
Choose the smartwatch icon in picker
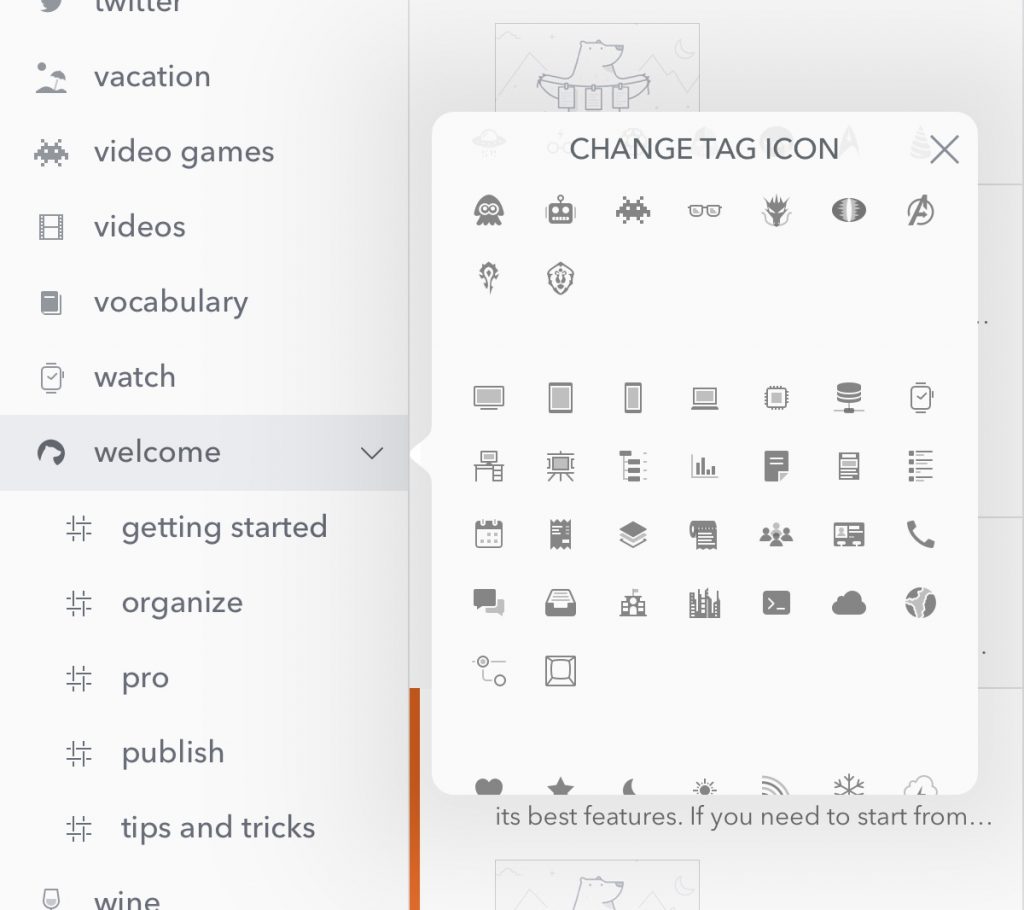[x=920, y=398]
